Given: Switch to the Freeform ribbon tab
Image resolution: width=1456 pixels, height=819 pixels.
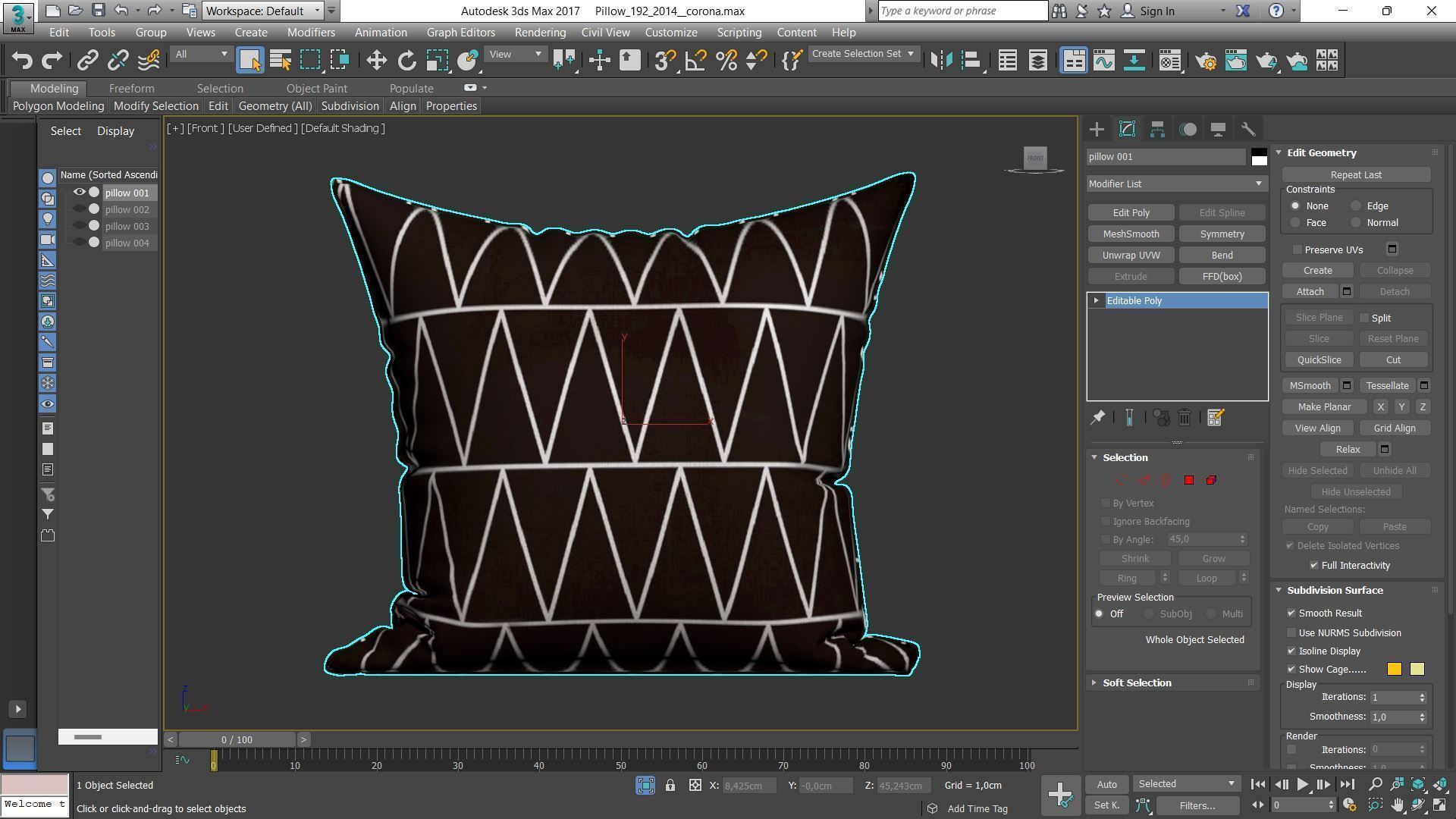Looking at the screenshot, I should click(x=131, y=89).
